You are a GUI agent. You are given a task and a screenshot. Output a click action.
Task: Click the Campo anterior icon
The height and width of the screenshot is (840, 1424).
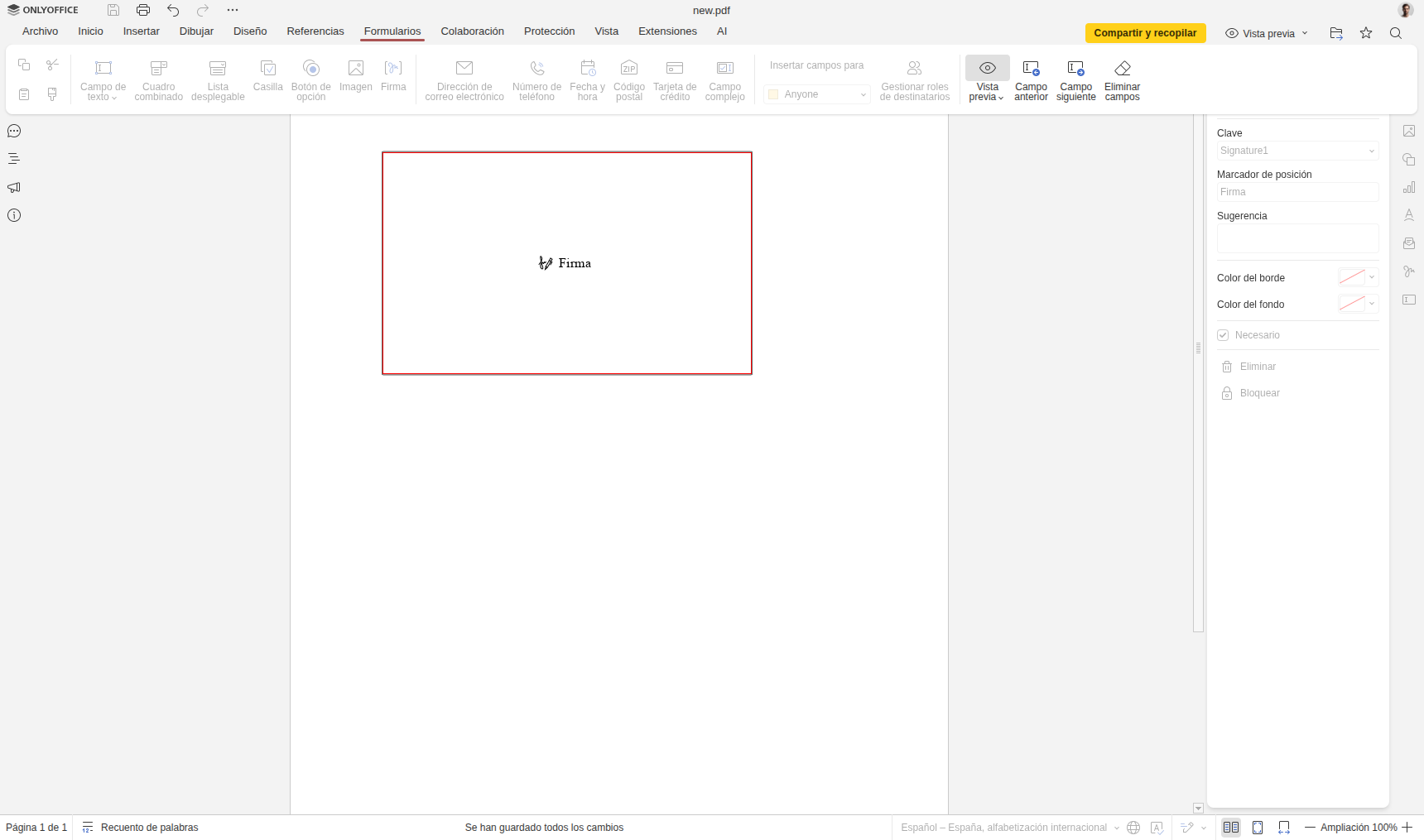click(x=1031, y=69)
